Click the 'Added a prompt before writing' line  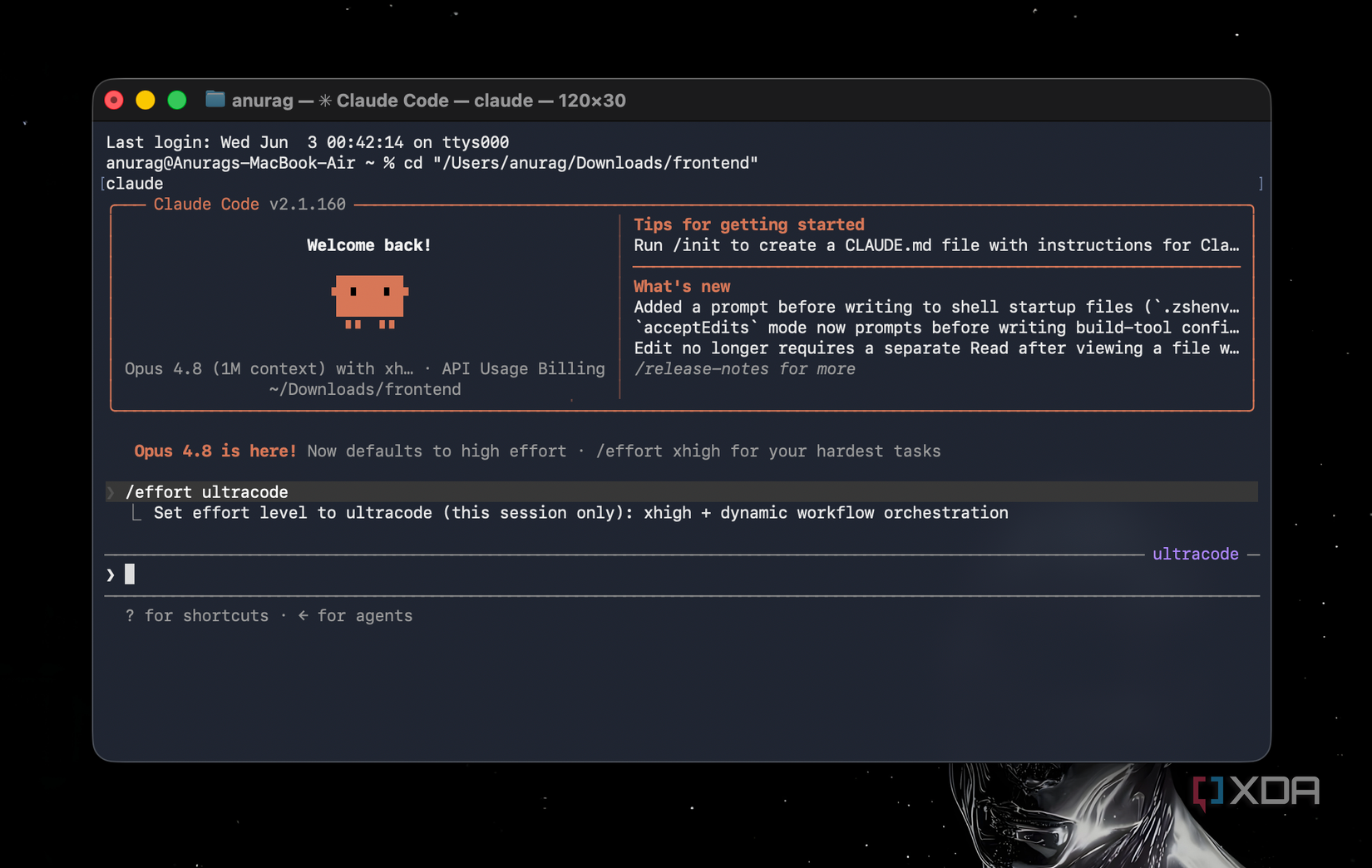tap(936, 307)
